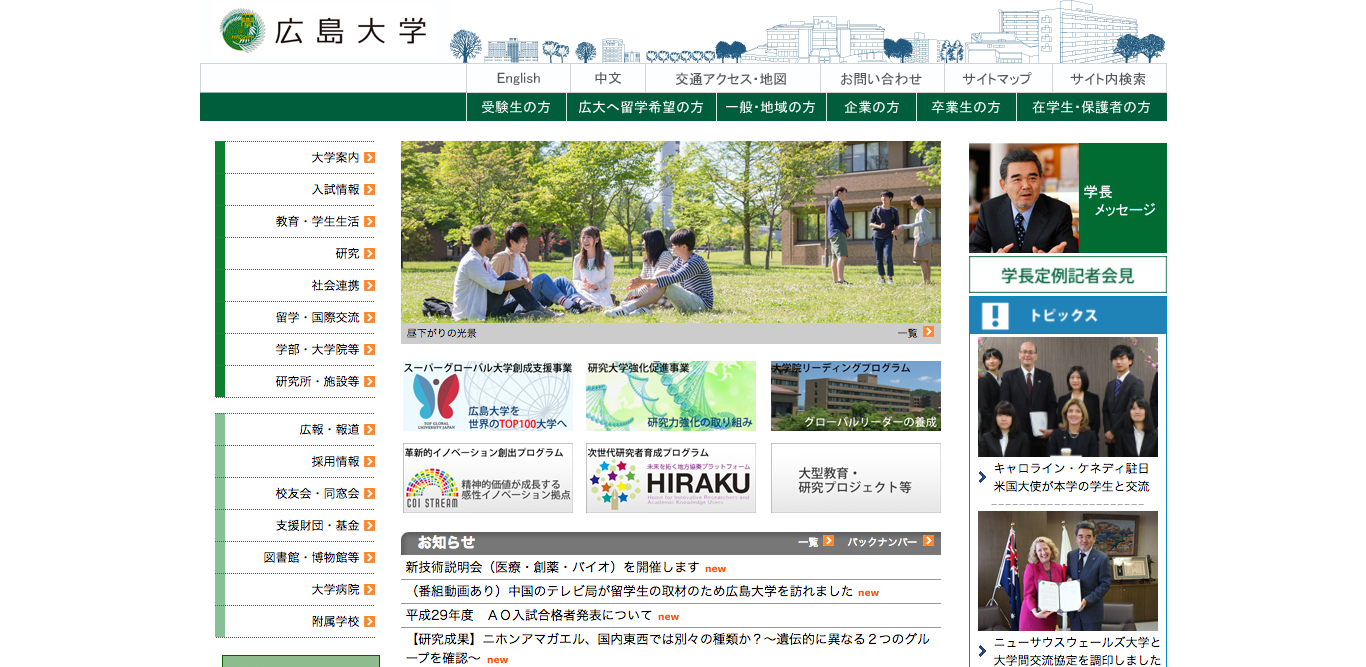
Task: Click orange arrow icon beside 研究
Action: click(x=370, y=254)
